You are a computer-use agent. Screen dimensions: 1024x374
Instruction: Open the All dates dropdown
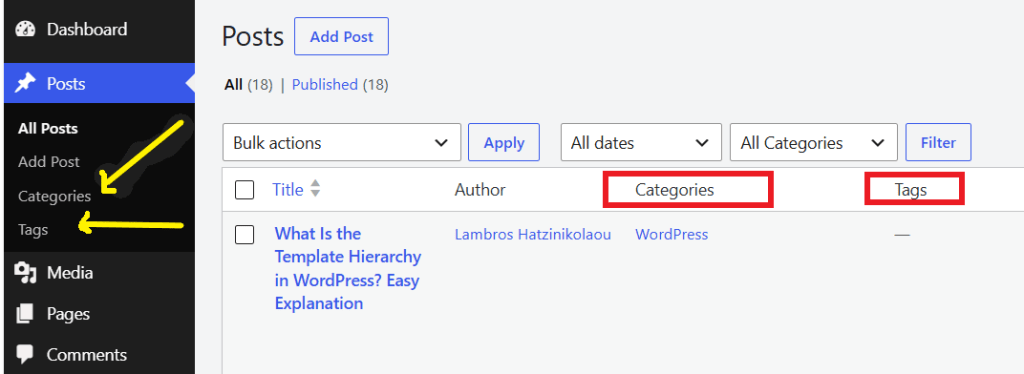pos(641,142)
